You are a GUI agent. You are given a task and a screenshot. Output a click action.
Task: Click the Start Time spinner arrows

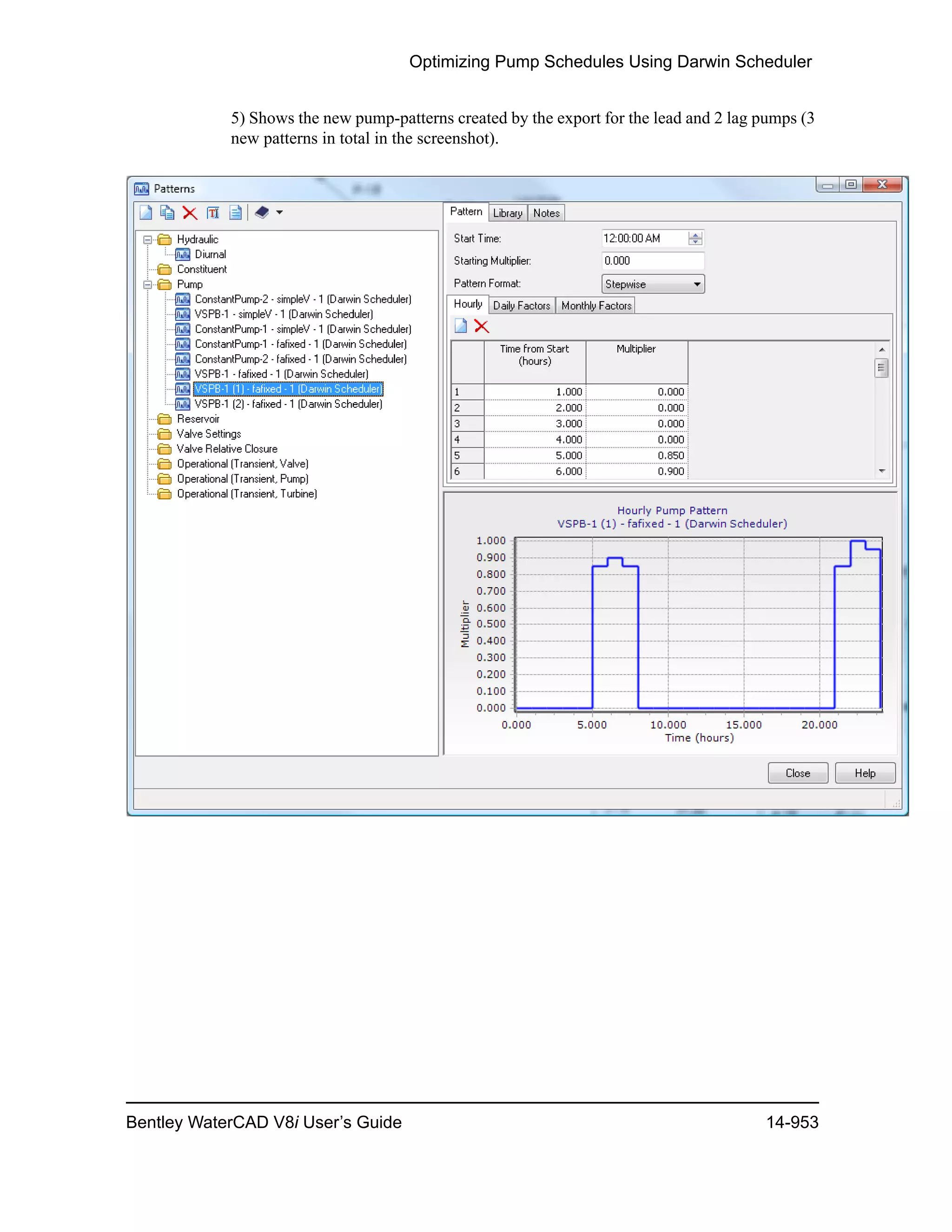[x=695, y=238]
